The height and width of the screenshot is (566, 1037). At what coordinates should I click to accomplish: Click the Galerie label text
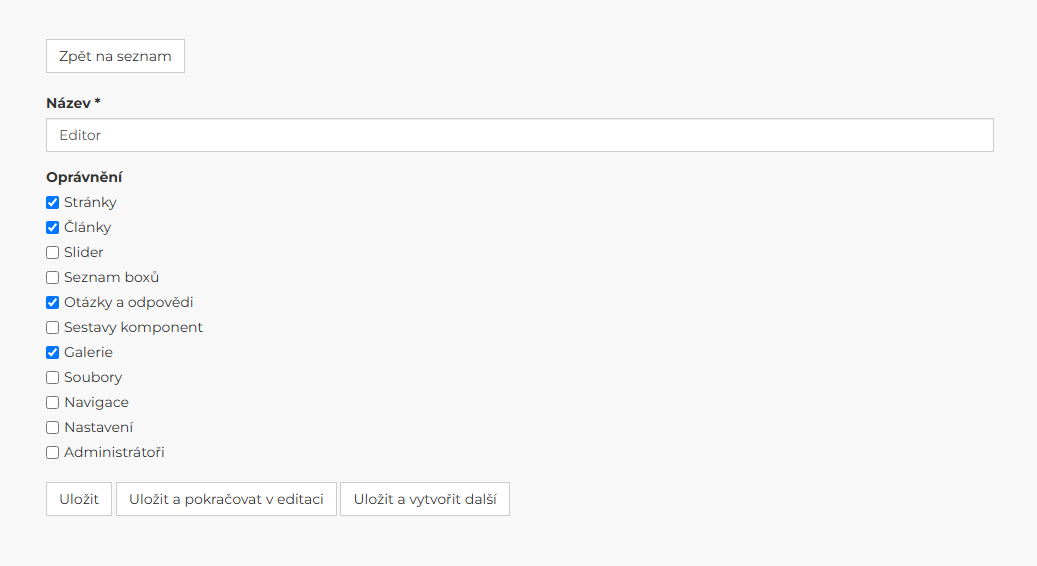click(89, 352)
